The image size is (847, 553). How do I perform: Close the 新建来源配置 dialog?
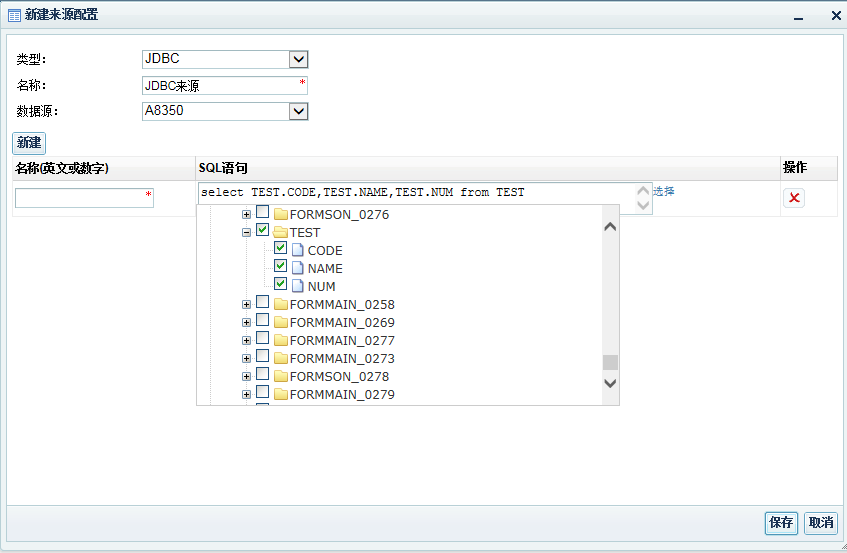(836, 16)
